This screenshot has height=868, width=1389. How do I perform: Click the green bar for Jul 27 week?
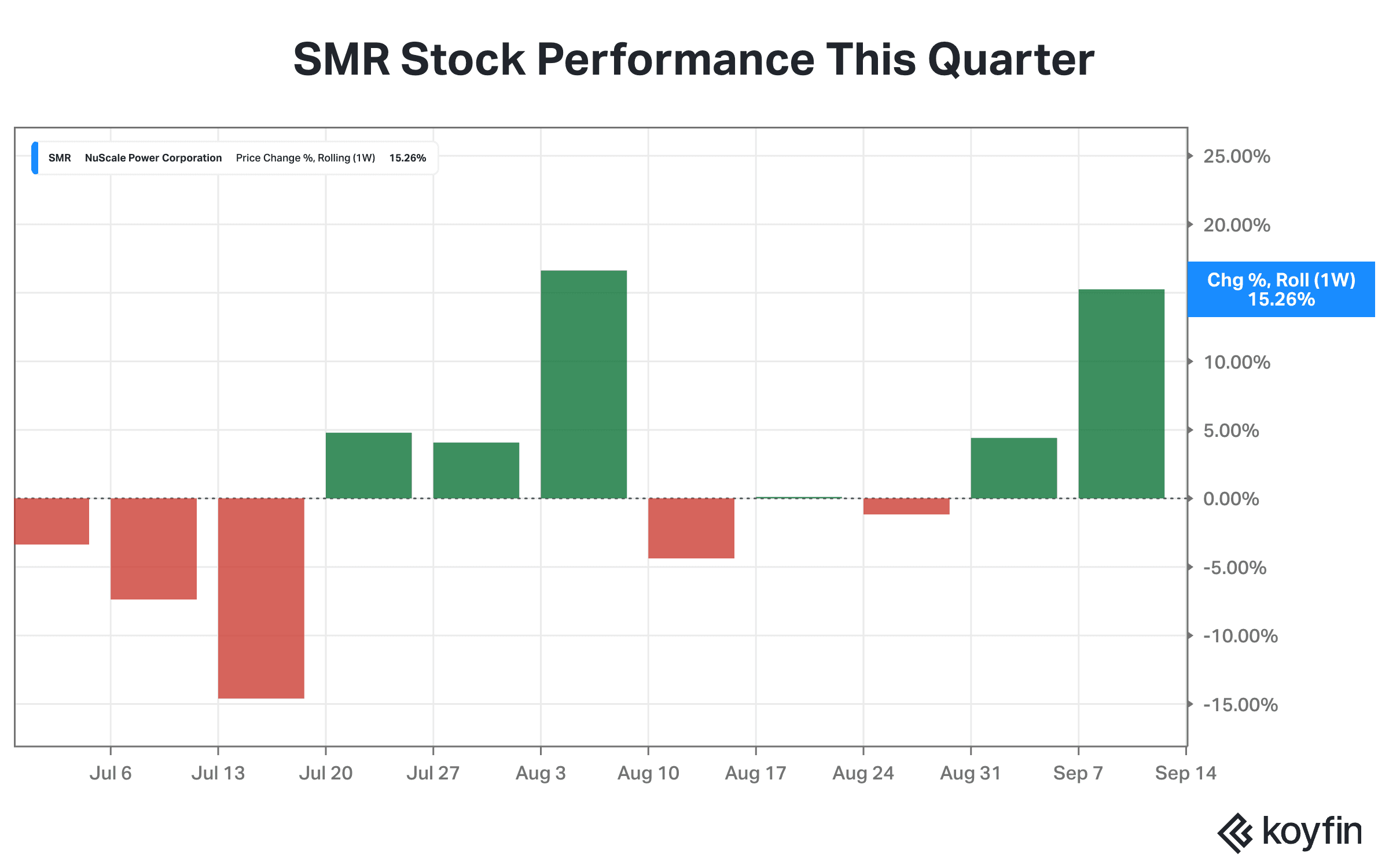point(476,470)
